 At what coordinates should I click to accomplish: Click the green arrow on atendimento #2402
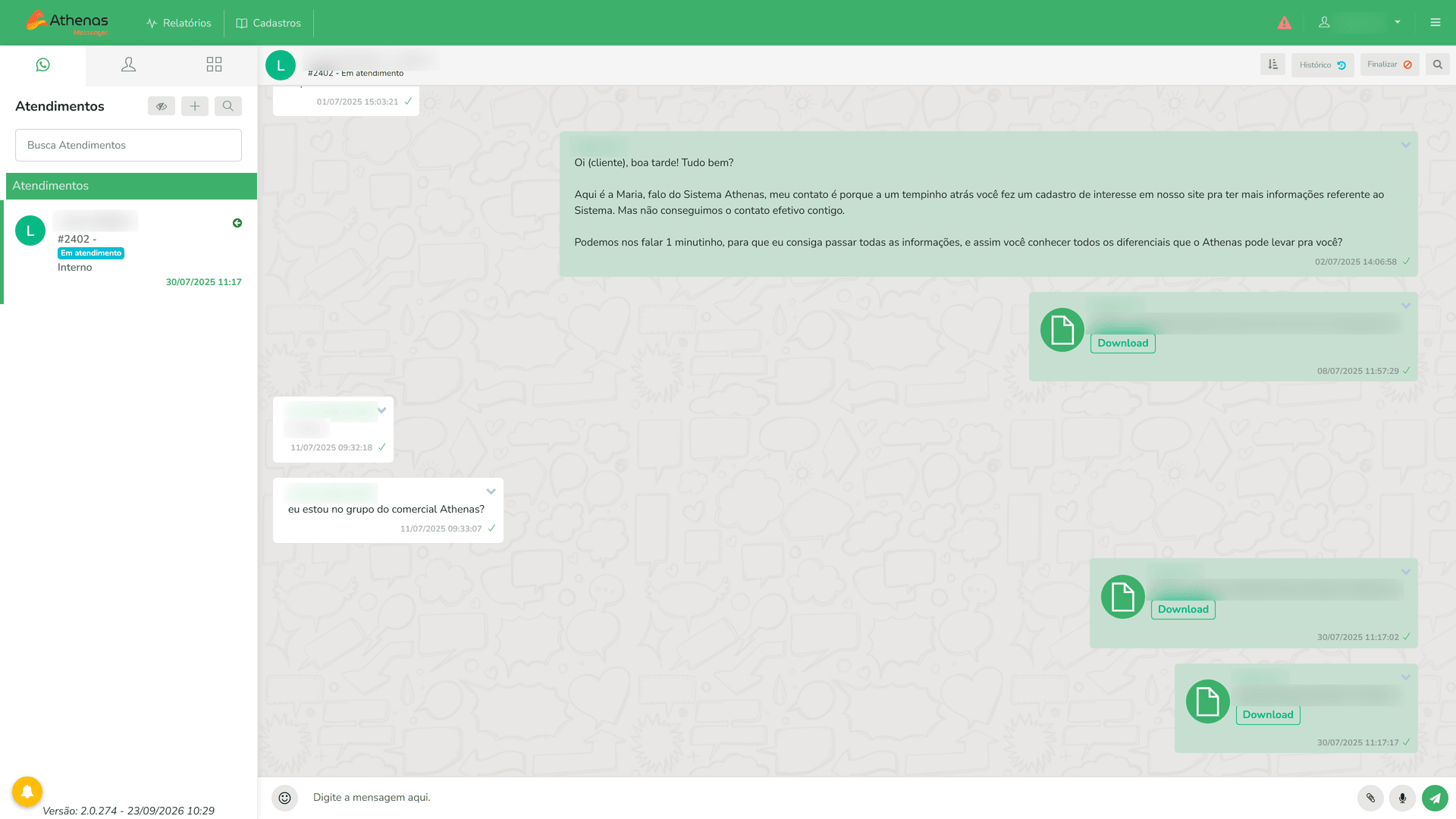point(237,223)
